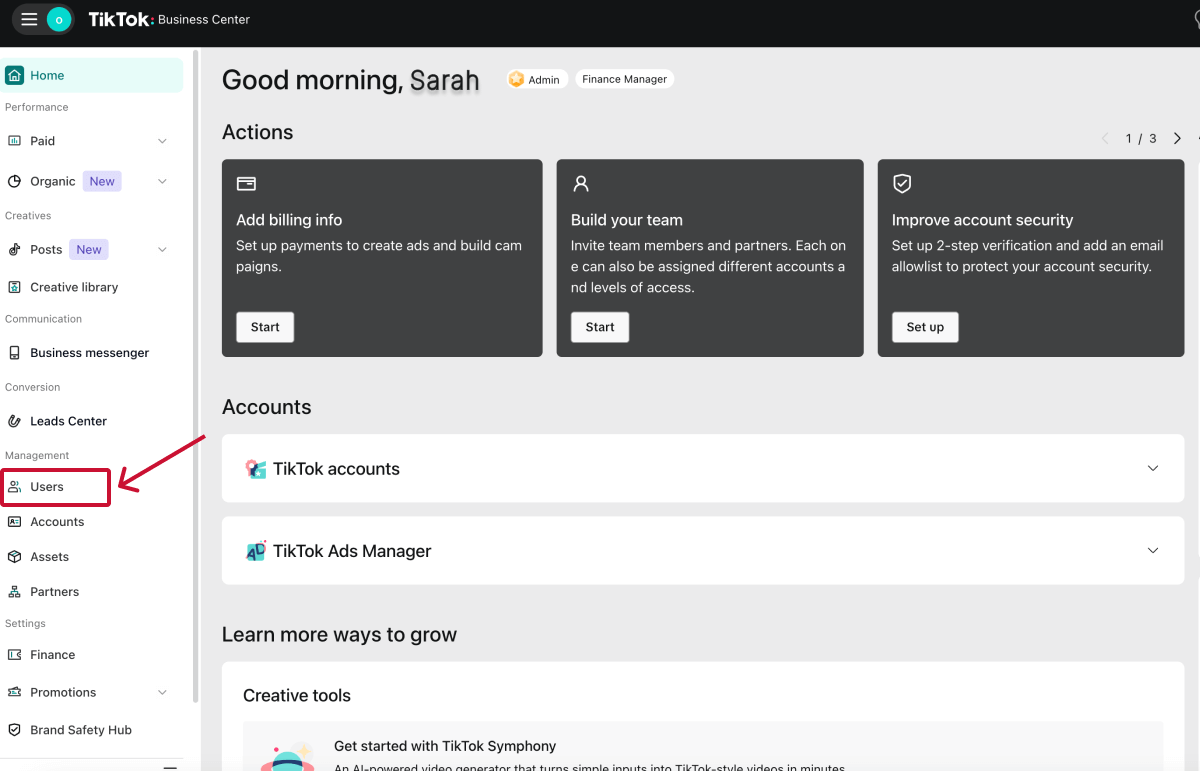
Task: Expand the Promotions menu chevron
Action: 163,692
